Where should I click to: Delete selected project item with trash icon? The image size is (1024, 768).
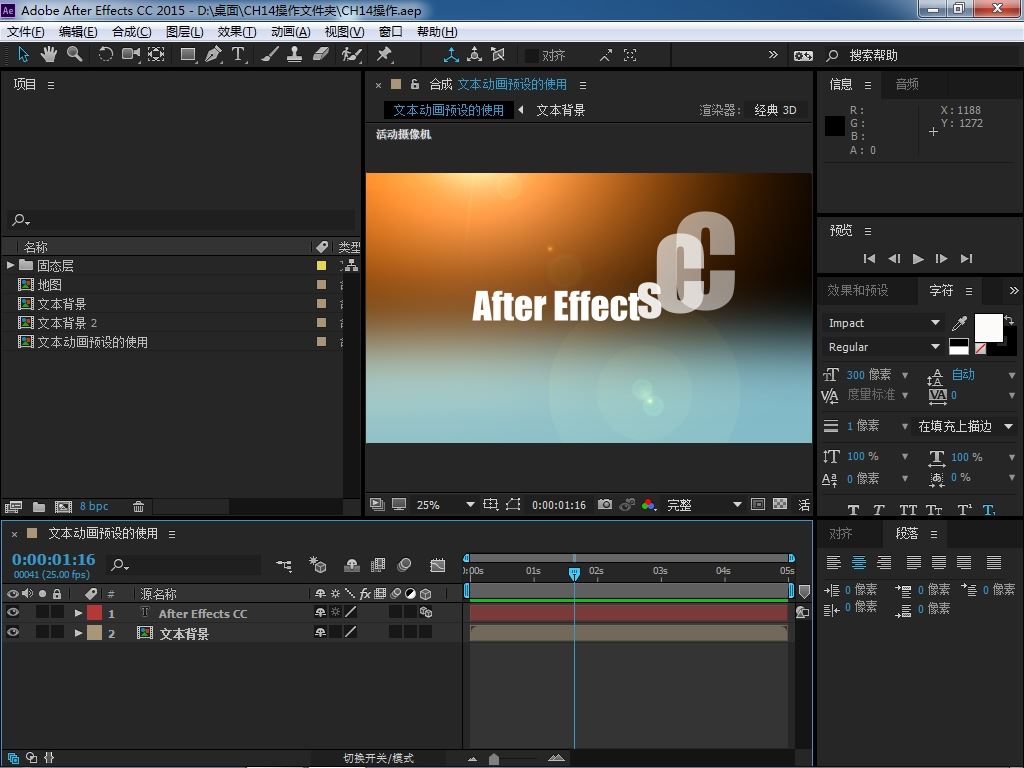[138, 506]
